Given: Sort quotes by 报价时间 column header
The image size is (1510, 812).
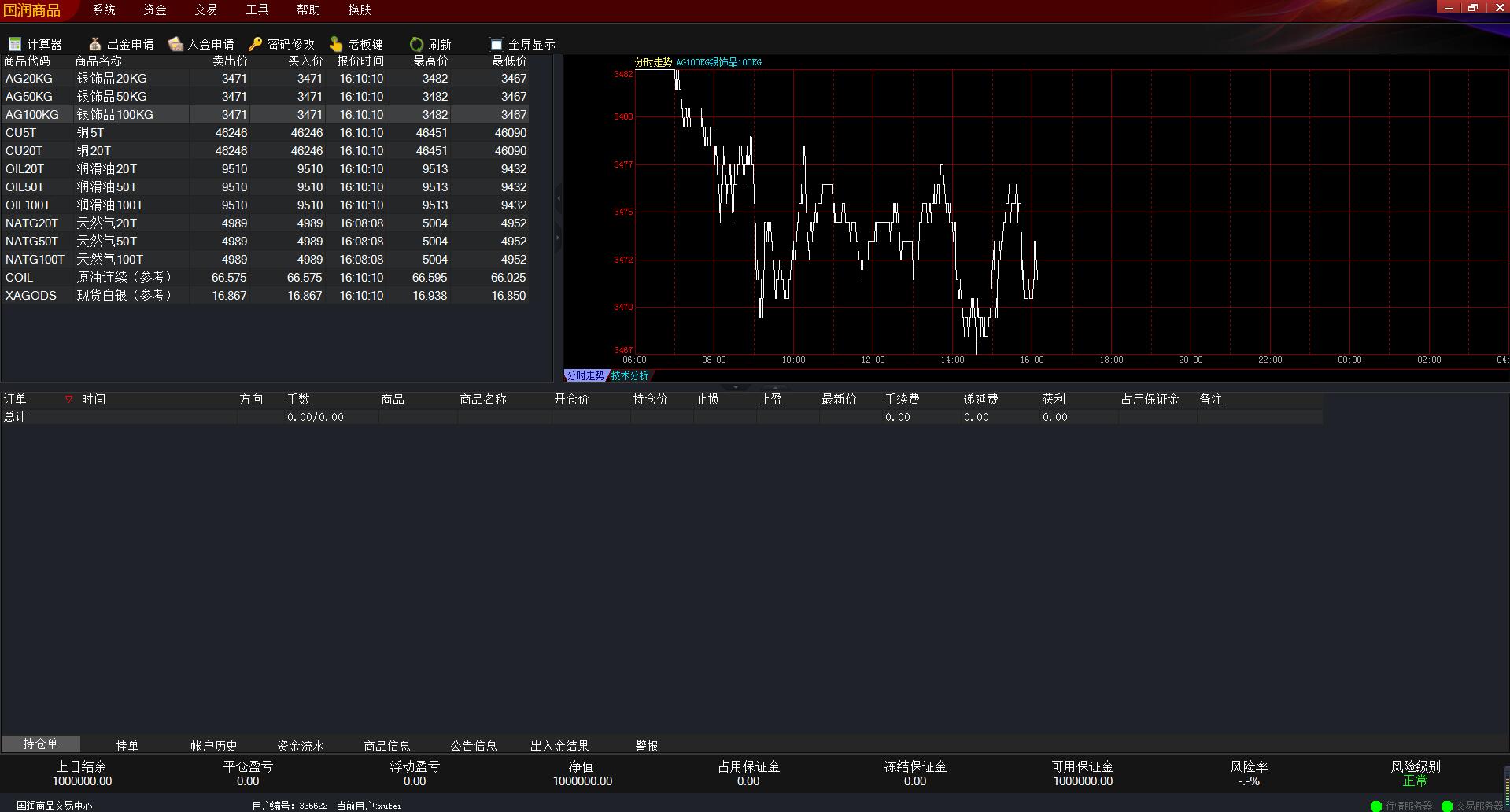Looking at the screenshot, I should tap(360, 61).
